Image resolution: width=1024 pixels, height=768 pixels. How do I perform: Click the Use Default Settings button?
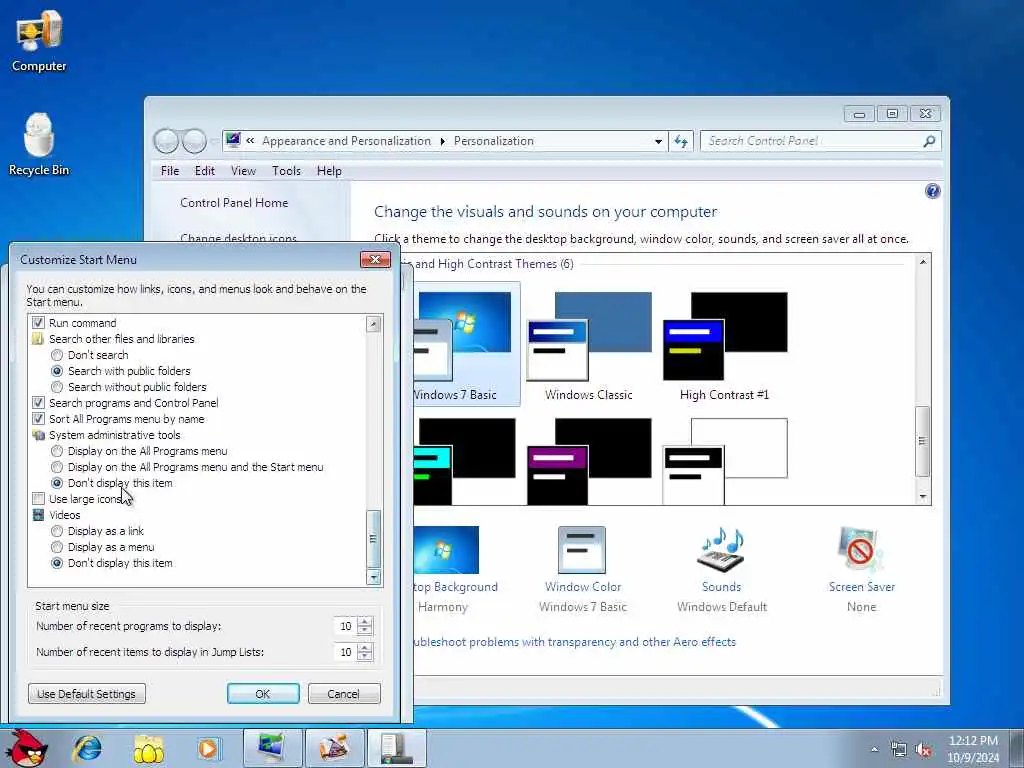click(x=87, y=694)
